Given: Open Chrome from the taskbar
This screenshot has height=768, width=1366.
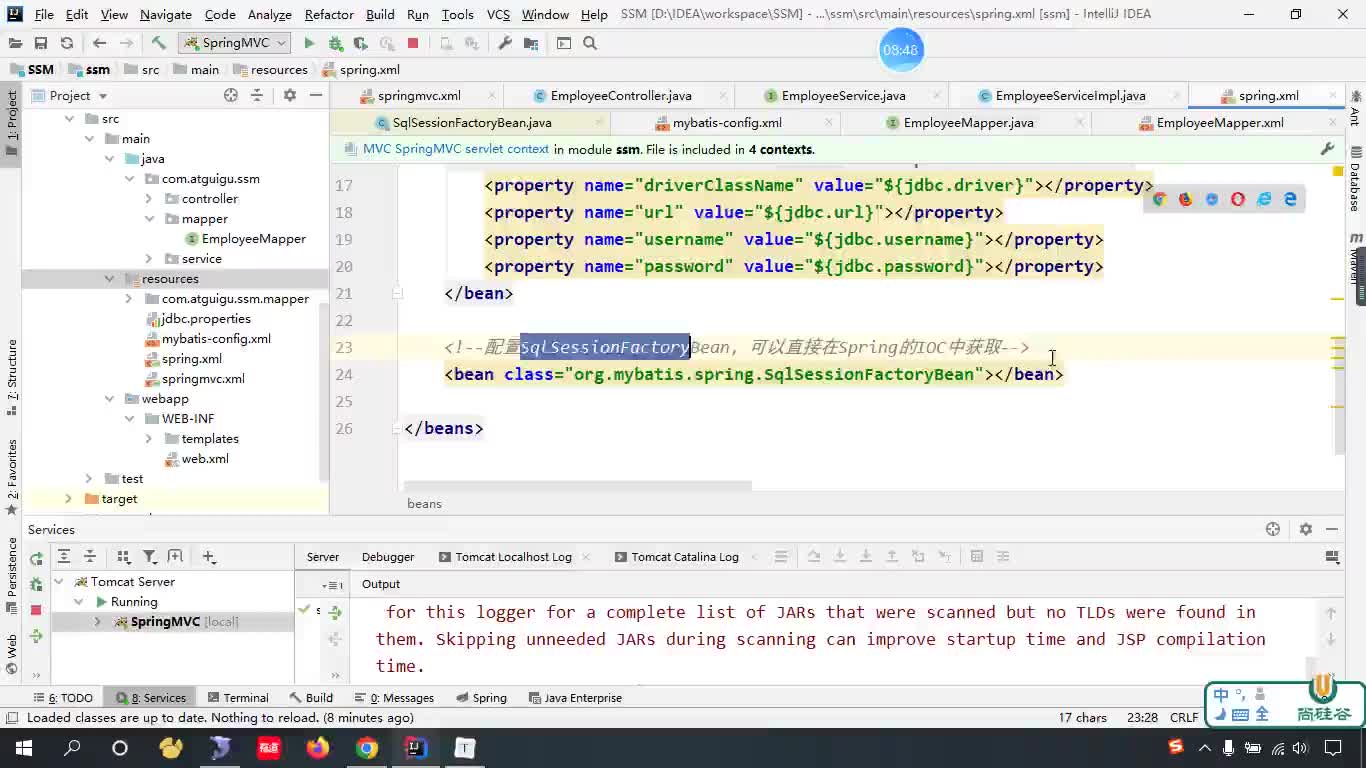Looking at the screenshot, I should coord(367,748).
